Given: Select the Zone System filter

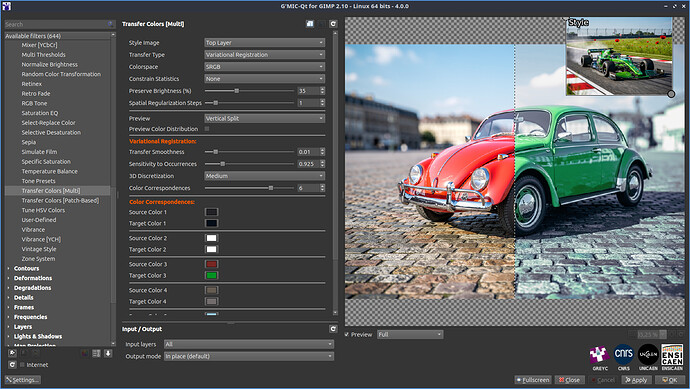Looking at the screenshot, I should pos(38,259).
